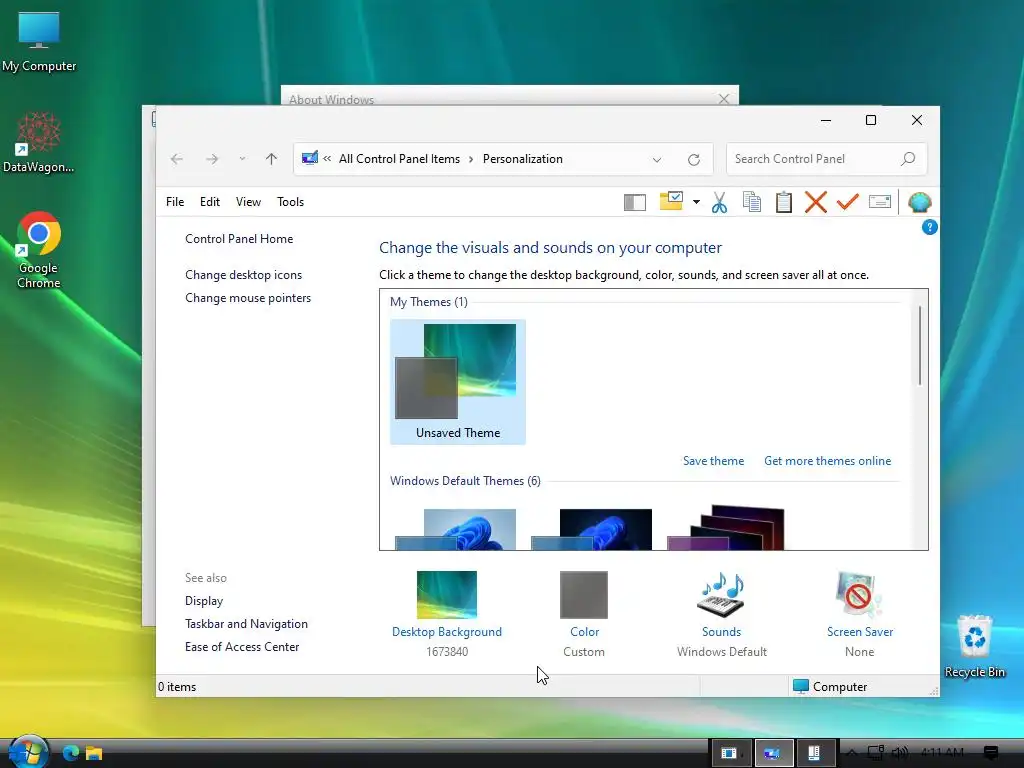This screenshot has width=1024, height=768.
Task: Open the Edit menu
Action: 210,202
